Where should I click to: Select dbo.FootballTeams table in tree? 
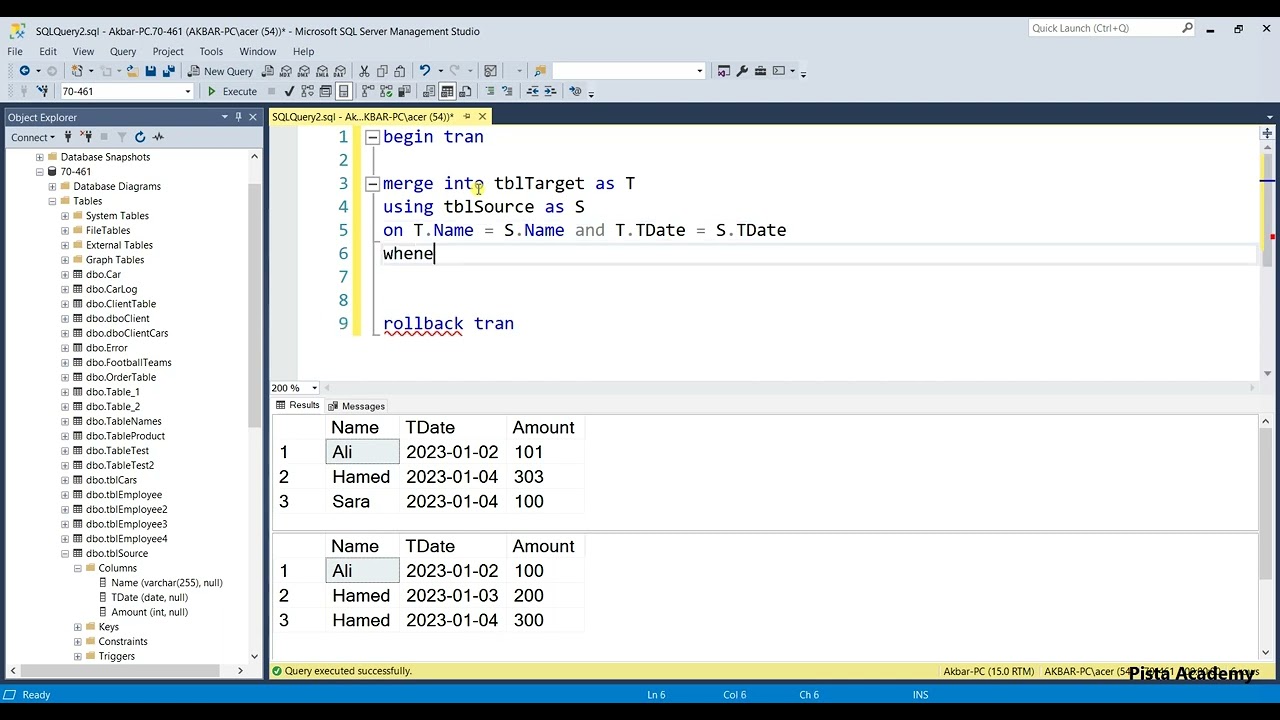[128, 363]
